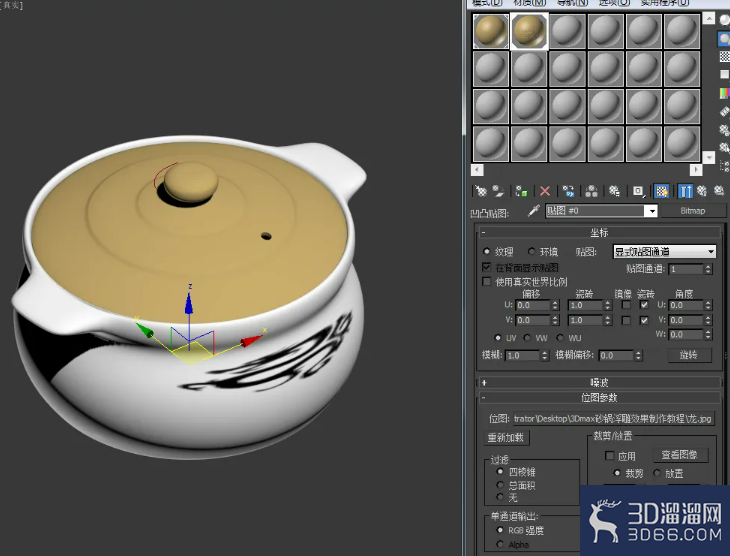Viewport: 730px width, 556px height.
Task: Click sample slots scroll down arrow
Action: click(x=708, y=157)
